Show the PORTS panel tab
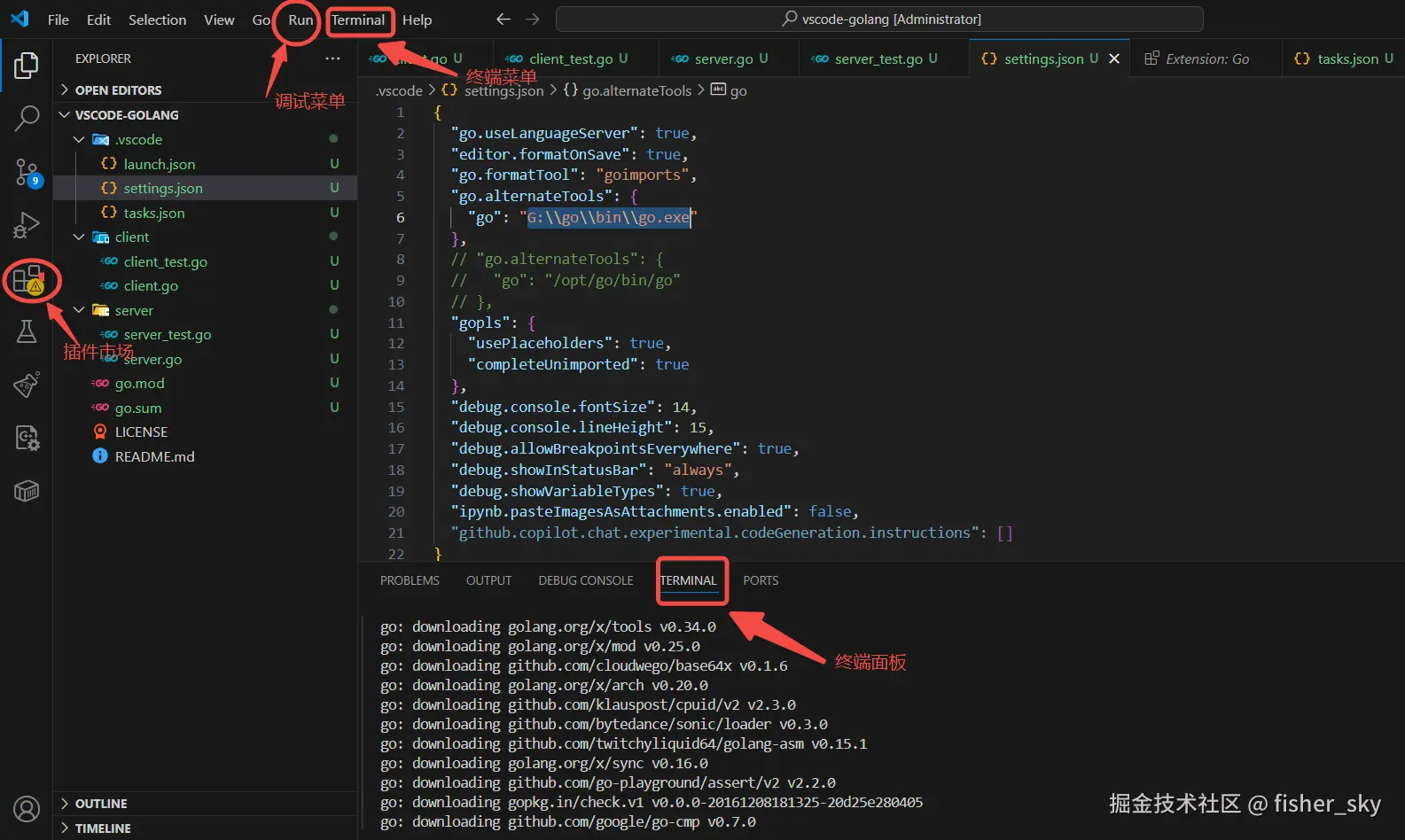Viewport: 1405px width, 840px height. [761, 580]
